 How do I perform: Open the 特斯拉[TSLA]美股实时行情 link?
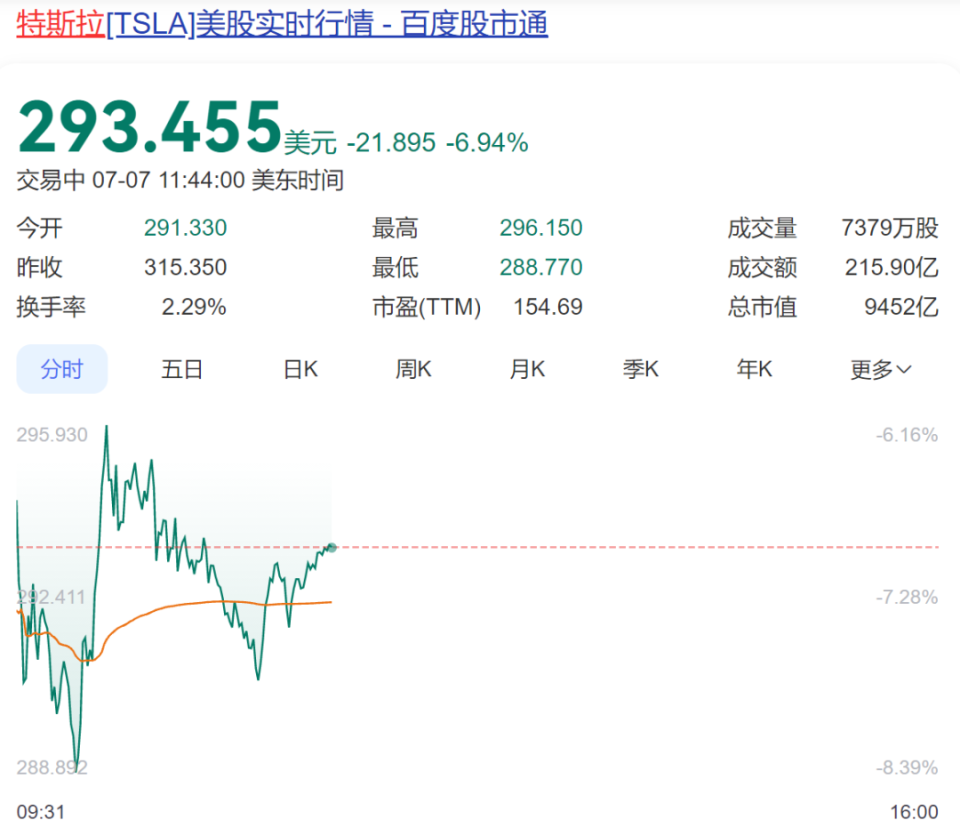(282, 24)
